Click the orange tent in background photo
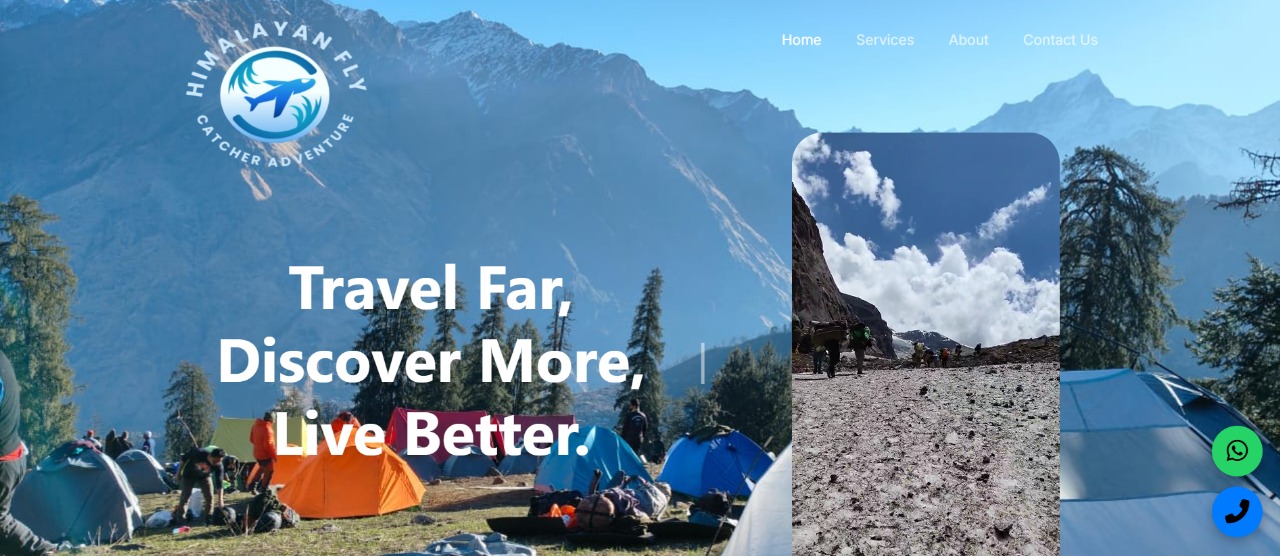Screen dimensions: 1280x556 pyautogui.click(x=350, y=482)
